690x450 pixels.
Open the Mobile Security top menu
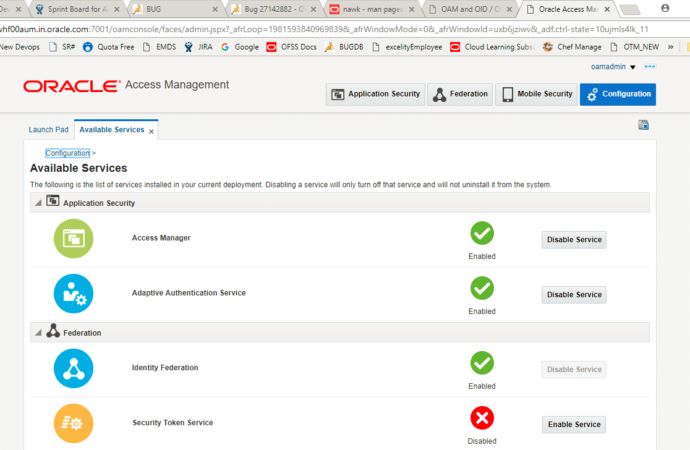tap(536, 94)
